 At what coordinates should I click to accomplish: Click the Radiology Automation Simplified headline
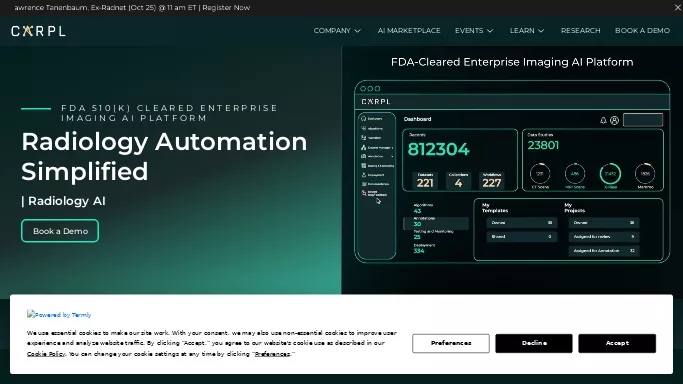[x=164, y=156]
